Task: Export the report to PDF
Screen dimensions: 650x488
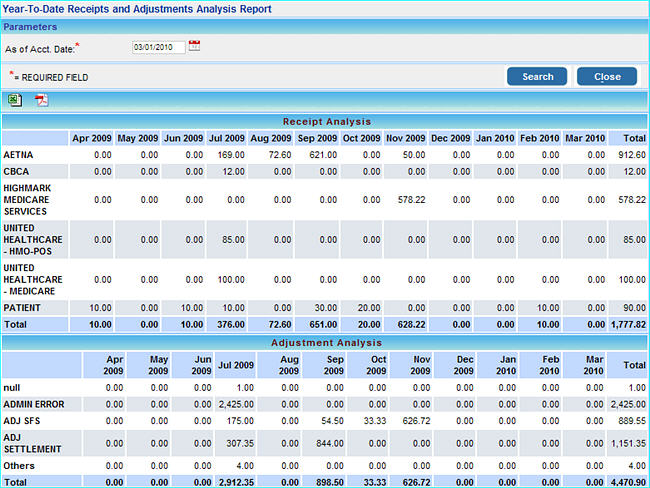Action: (x=42, y=100)
